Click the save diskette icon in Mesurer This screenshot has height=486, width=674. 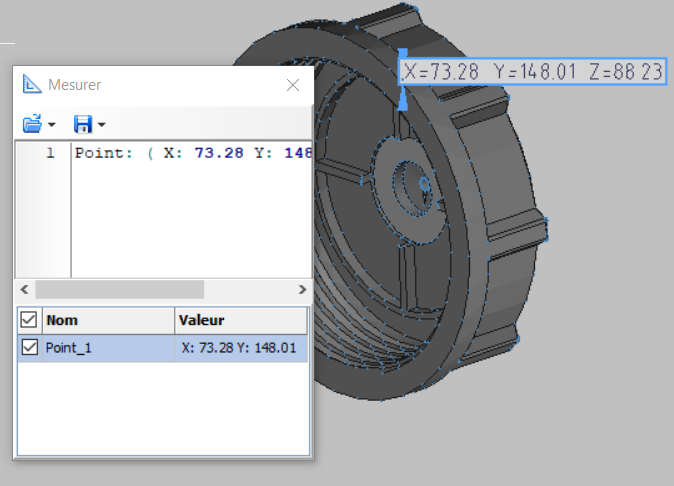[83, 124]
